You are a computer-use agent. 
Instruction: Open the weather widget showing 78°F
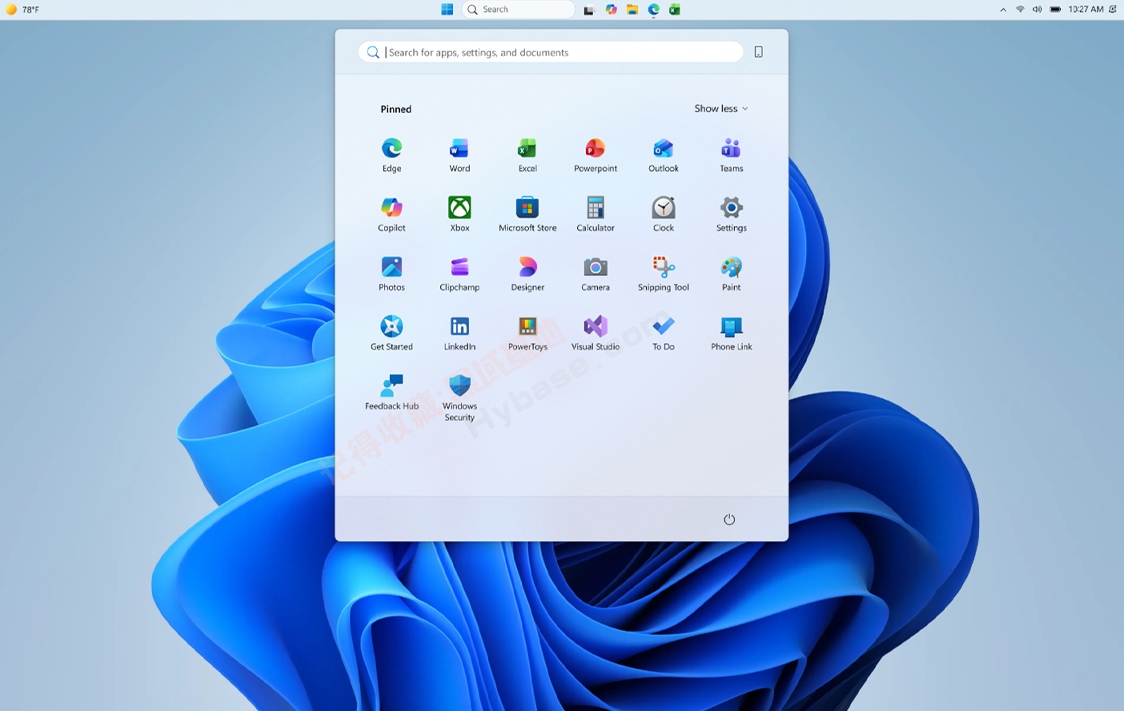(22, 9)
